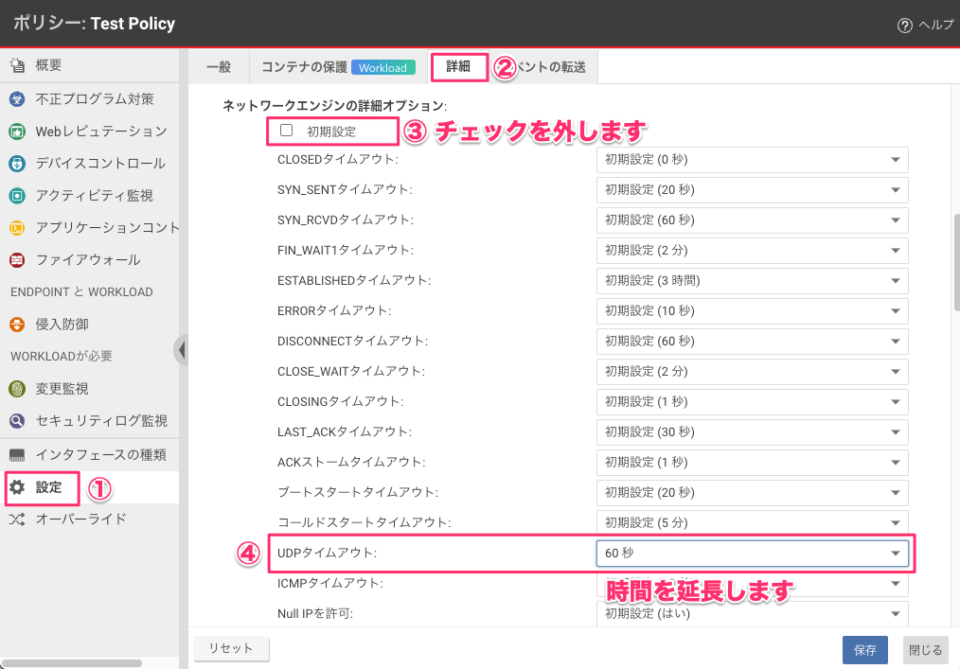Click the インタフェースの種類 icon
The image size is (960, 669).
pos(17,455)
